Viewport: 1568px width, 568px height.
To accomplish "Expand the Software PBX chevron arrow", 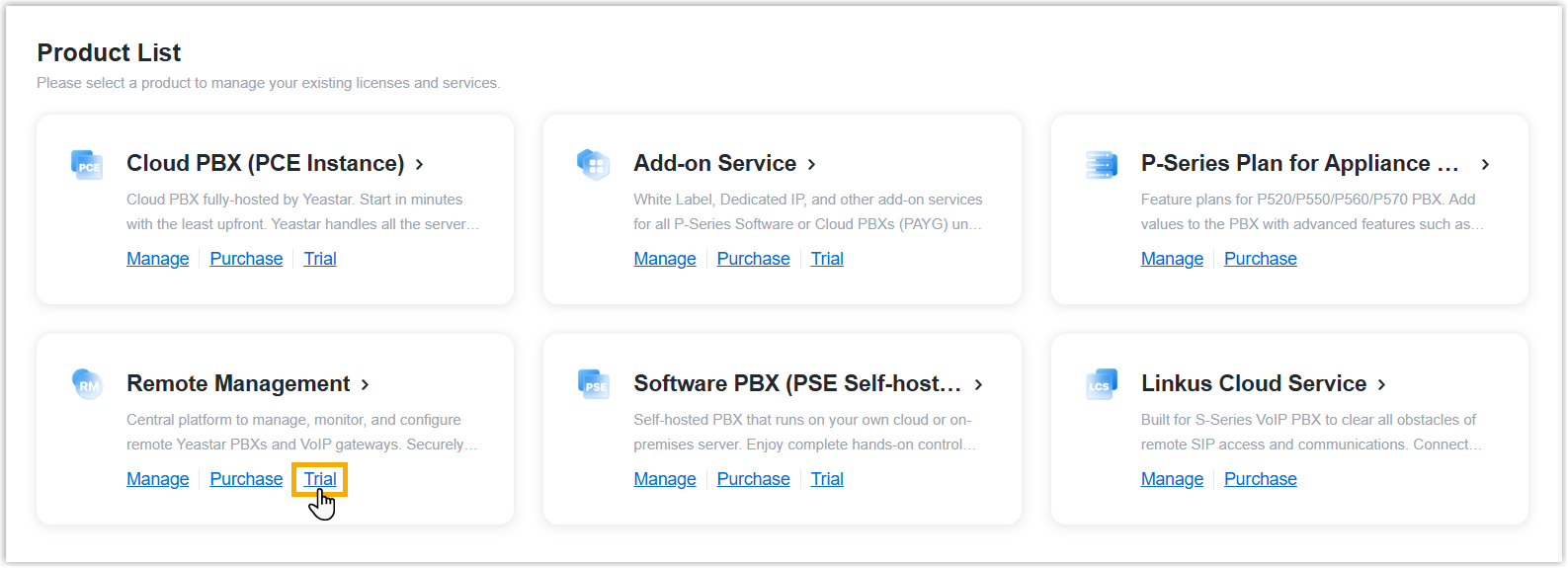I will tap(979, 385).
